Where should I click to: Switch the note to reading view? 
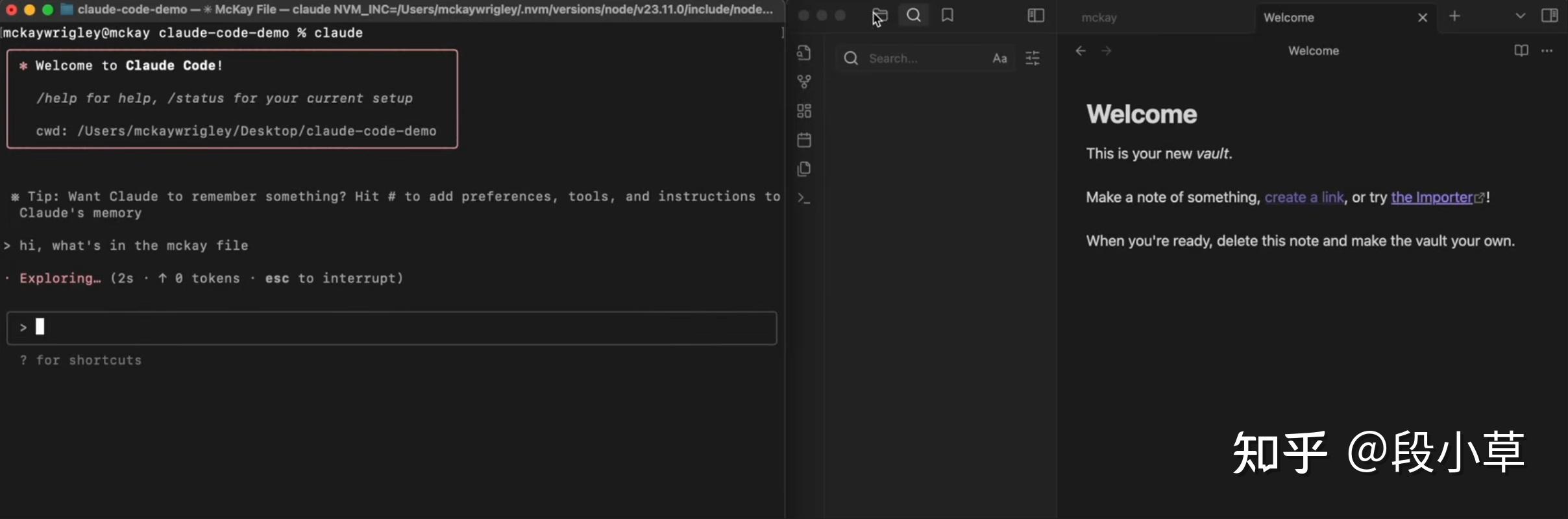1521,51
